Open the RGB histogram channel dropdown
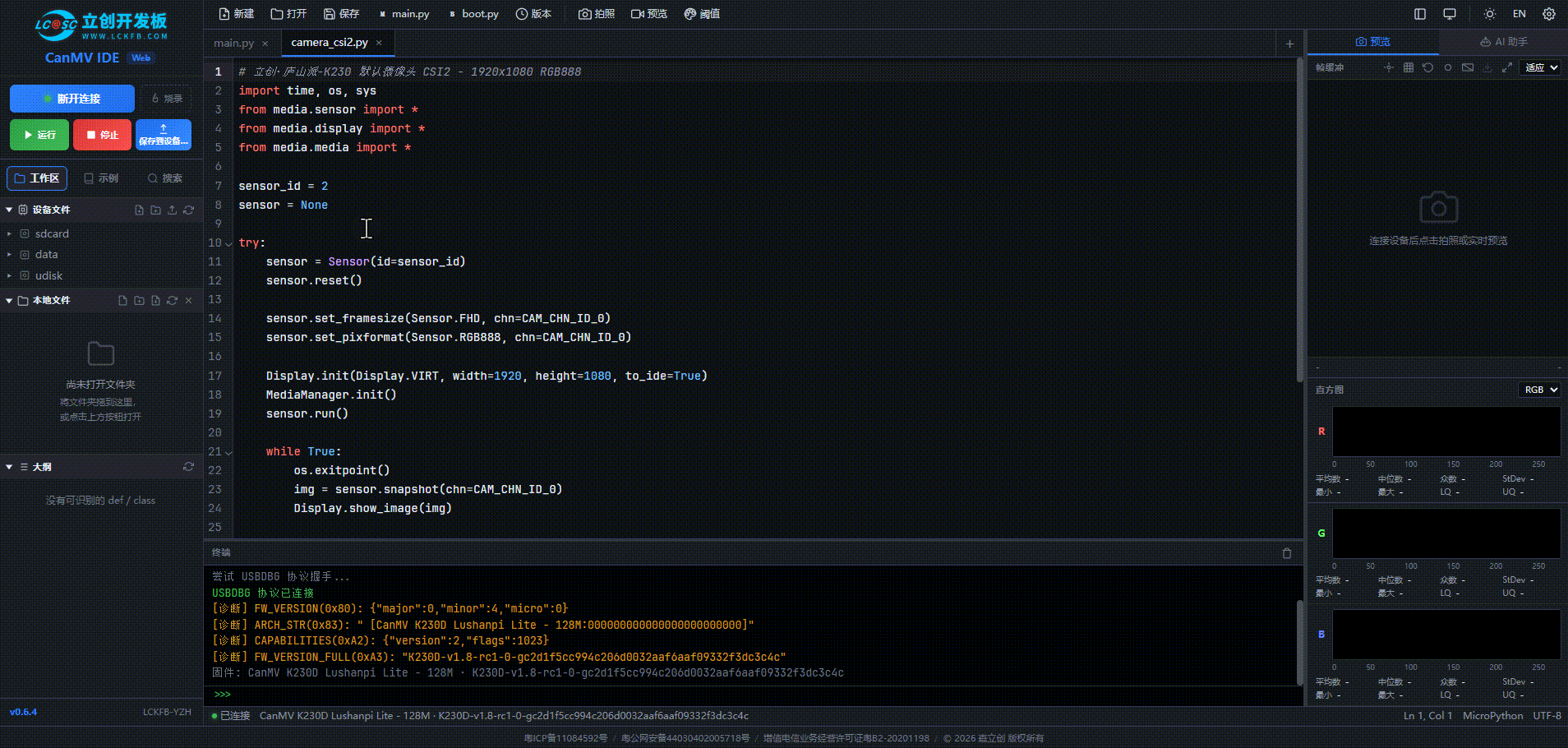 tap(1541, 390)
